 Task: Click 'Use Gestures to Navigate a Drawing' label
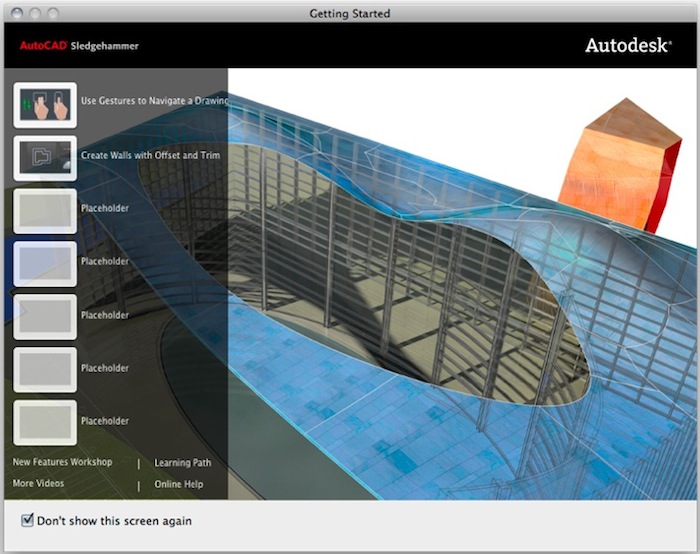pyautogui.click(x=154, y=101)
